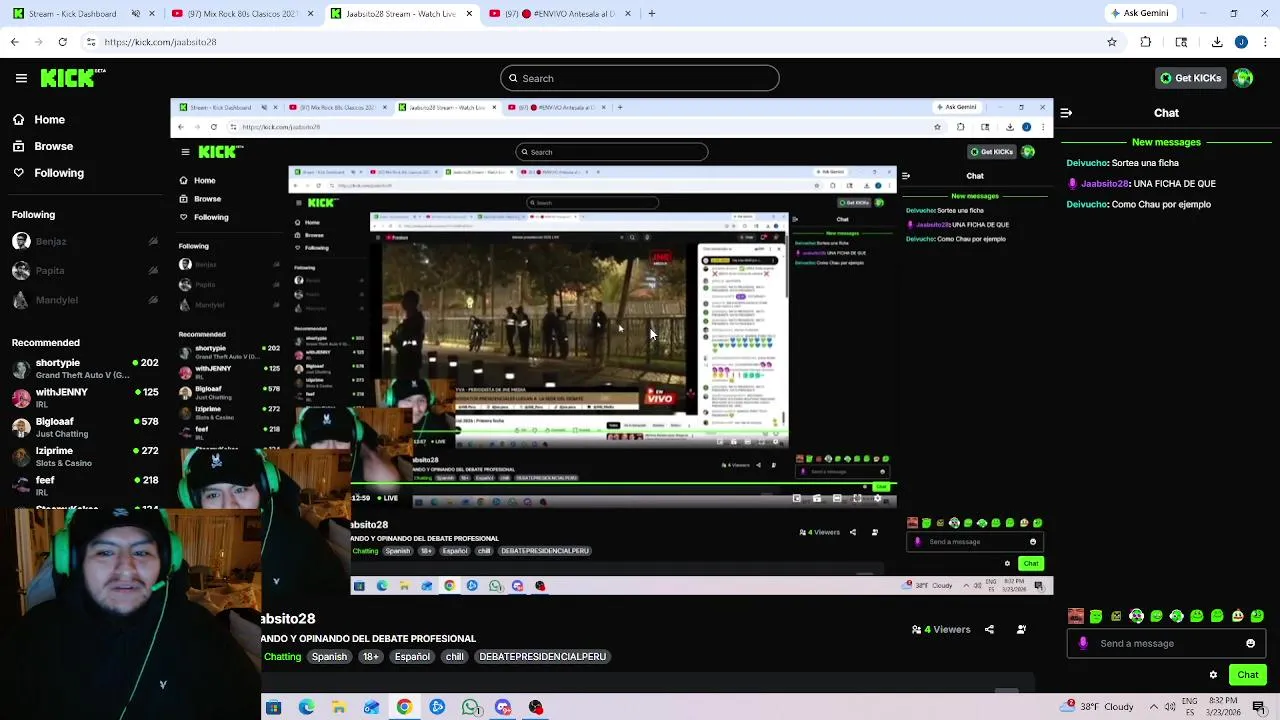Viewport: 1280px width, 720px height.
Task: Click the user icon next to share
Action: coord(1021,629)
